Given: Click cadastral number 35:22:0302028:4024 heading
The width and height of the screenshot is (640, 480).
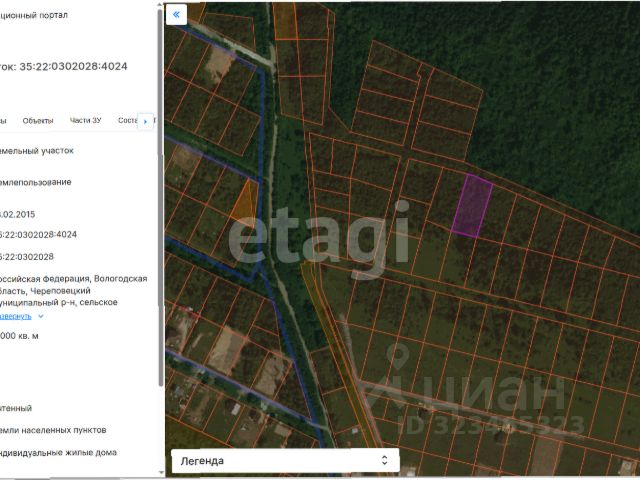Looking at the screenshot, I should [73, 66].
